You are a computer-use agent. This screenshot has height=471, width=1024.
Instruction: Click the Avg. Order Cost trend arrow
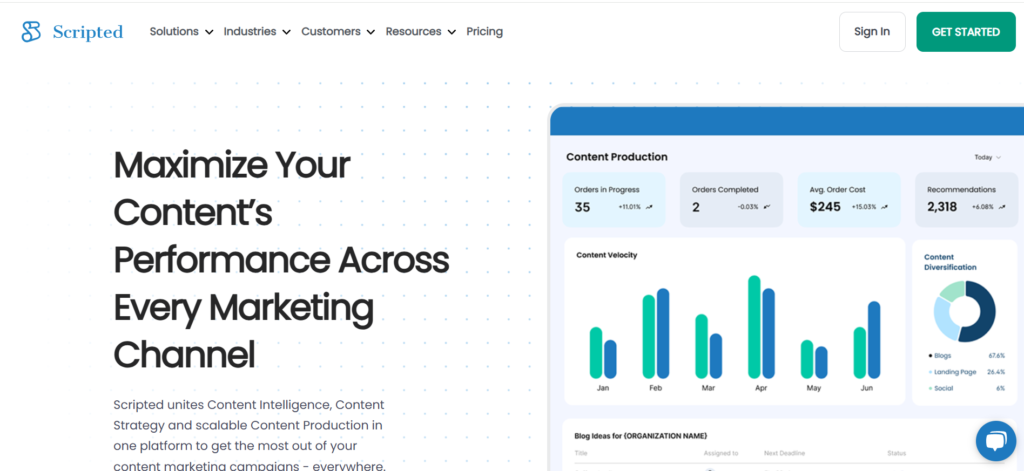click(x=885, y=207)
